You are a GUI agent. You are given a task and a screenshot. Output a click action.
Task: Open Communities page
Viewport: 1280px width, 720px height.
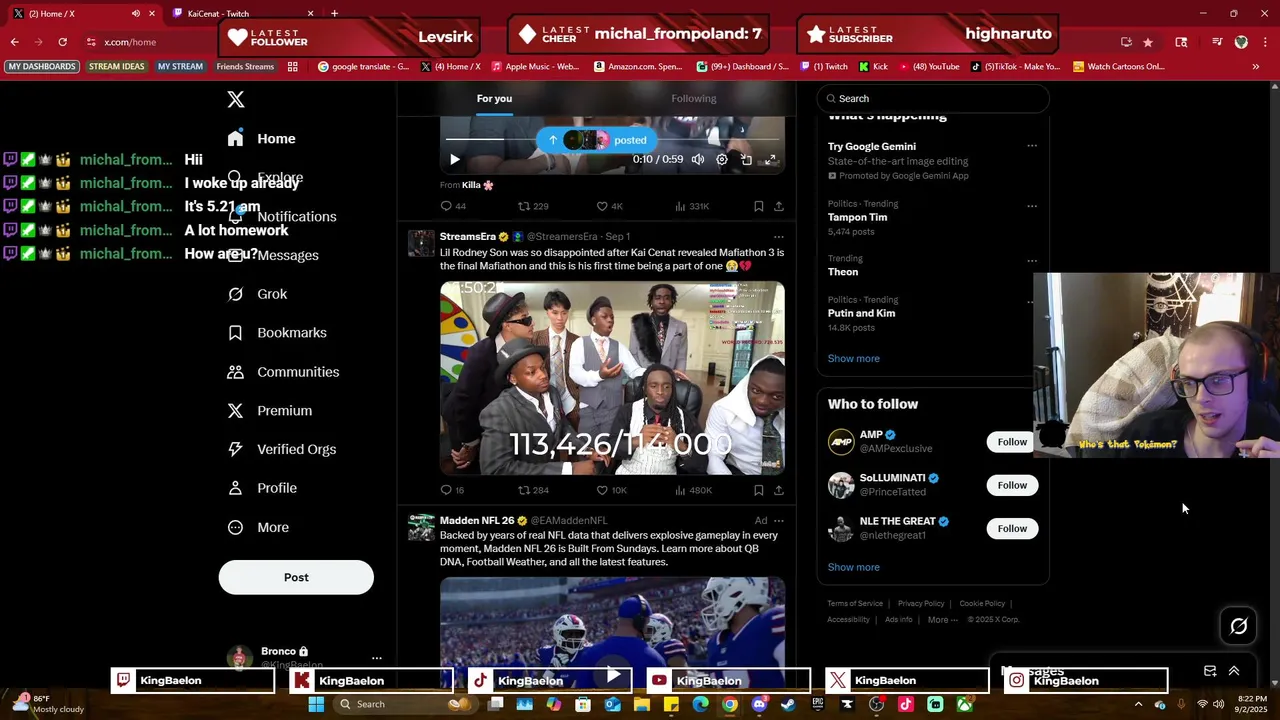(x=283, y=372)
